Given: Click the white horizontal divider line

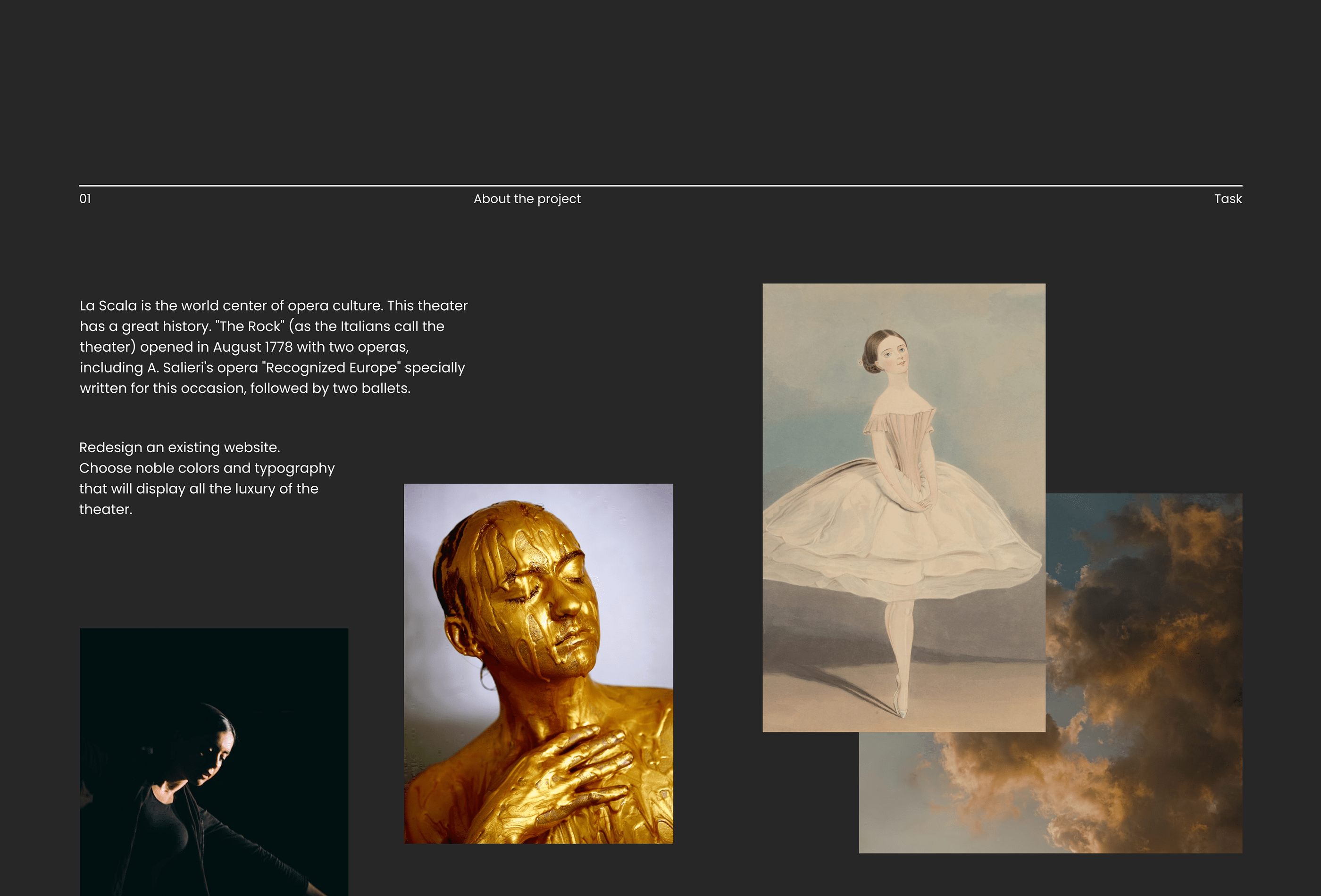Looking at the screenshot, I should pyautogui.click(x=660, y=186).
